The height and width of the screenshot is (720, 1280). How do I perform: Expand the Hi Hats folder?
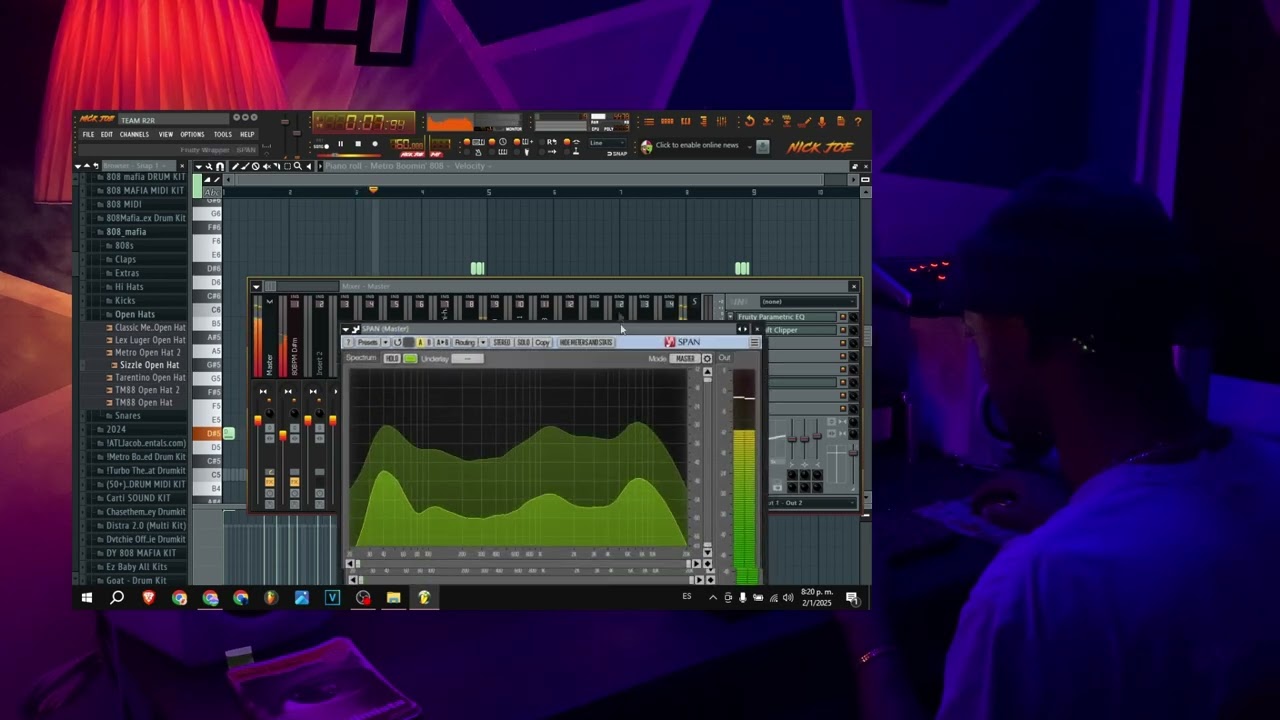click(129, 286)
